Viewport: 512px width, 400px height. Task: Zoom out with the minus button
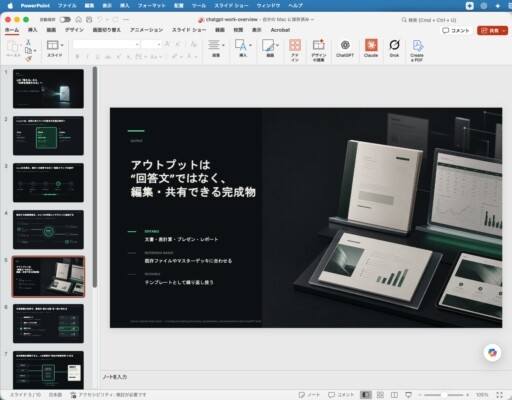click(419, 395)
